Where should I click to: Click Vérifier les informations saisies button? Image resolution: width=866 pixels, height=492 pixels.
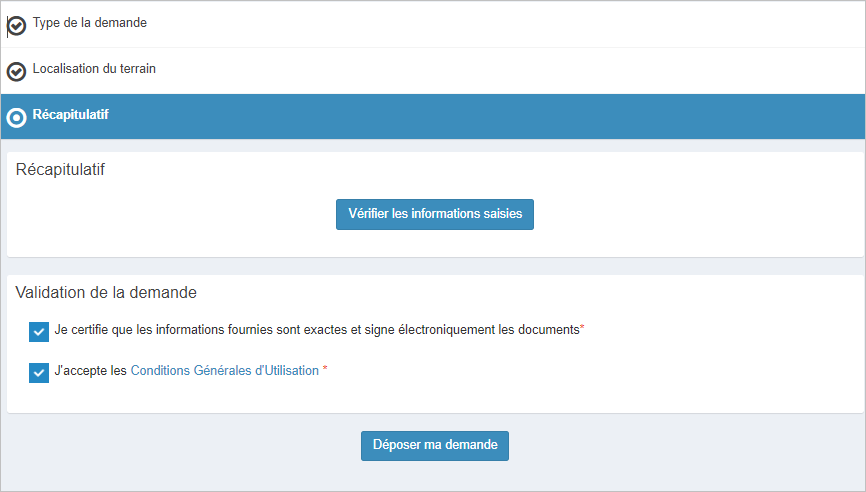point(435,214)
